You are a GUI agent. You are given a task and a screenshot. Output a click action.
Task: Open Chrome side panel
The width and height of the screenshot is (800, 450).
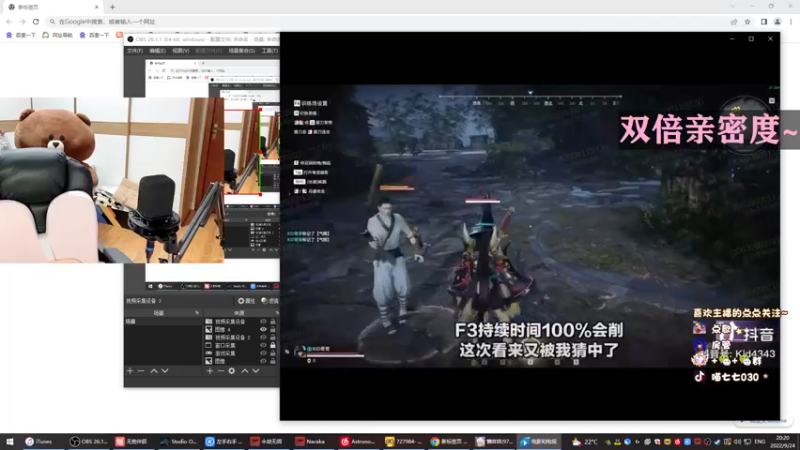(x=764, y=21)
